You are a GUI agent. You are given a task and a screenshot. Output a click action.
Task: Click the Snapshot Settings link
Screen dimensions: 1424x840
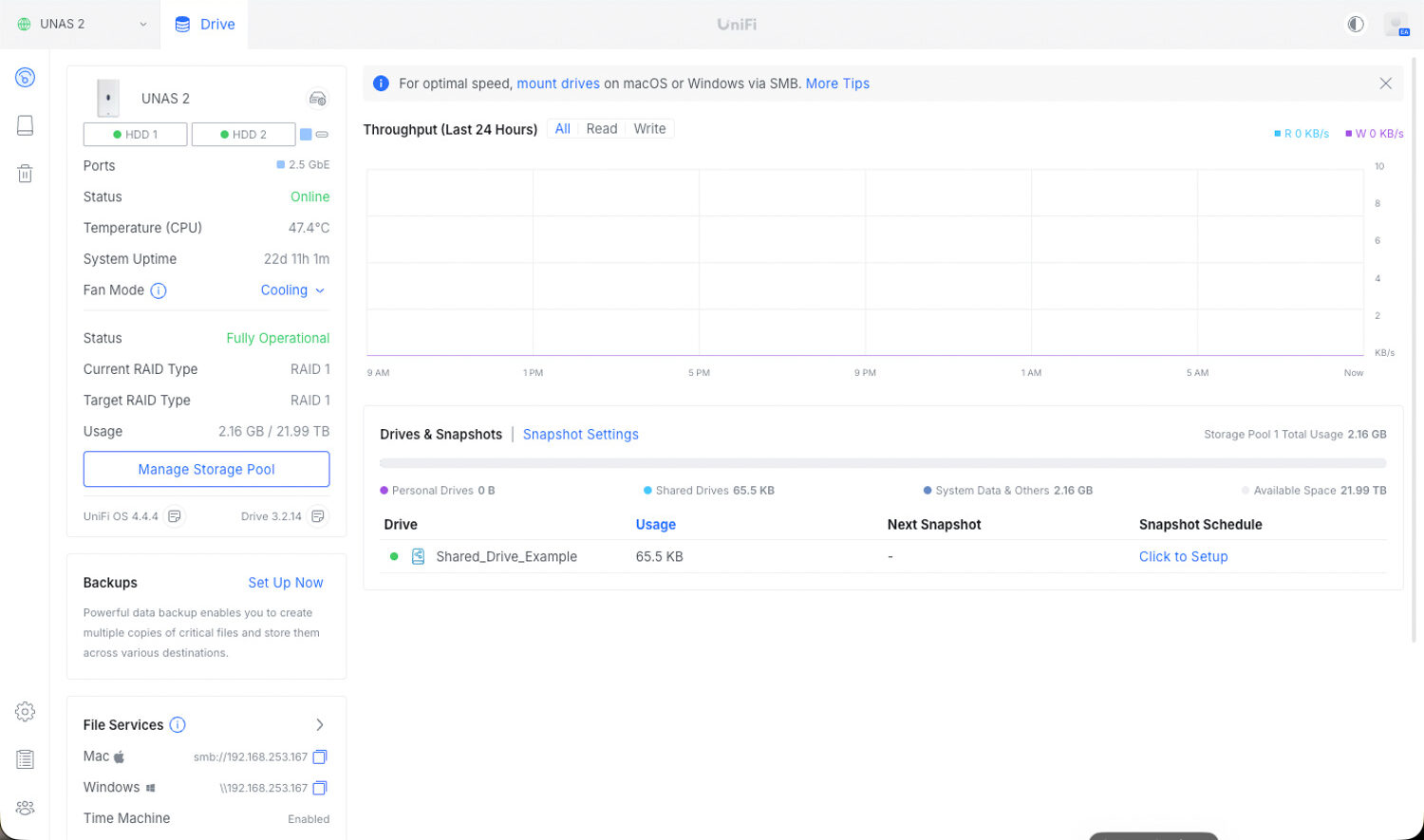[580, 435]
